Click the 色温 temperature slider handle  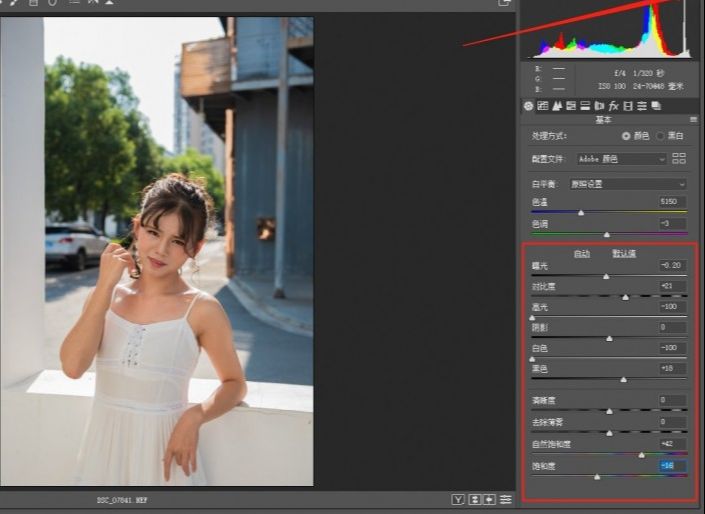(581, 213)
